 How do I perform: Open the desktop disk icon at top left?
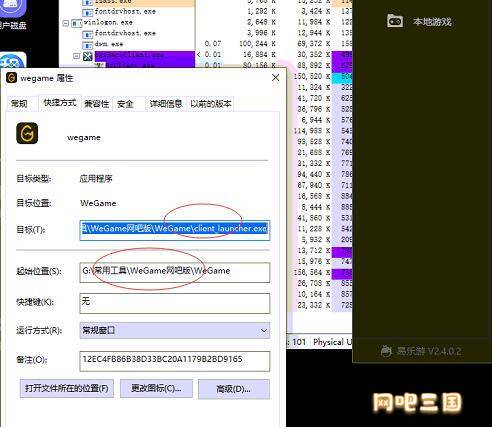click(x=12, y=8)
